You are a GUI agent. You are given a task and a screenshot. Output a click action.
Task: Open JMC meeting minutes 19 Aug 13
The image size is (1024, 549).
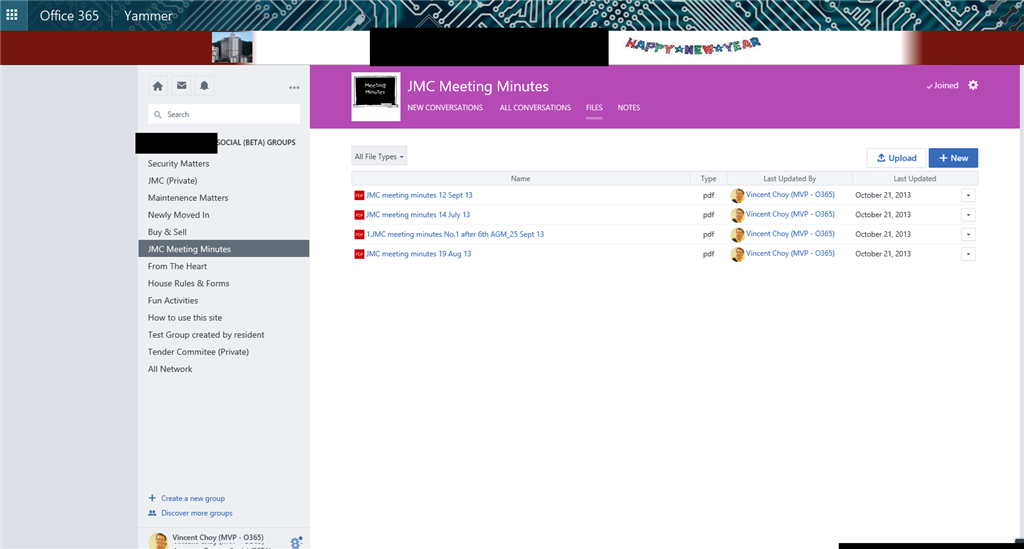point(419,254)
